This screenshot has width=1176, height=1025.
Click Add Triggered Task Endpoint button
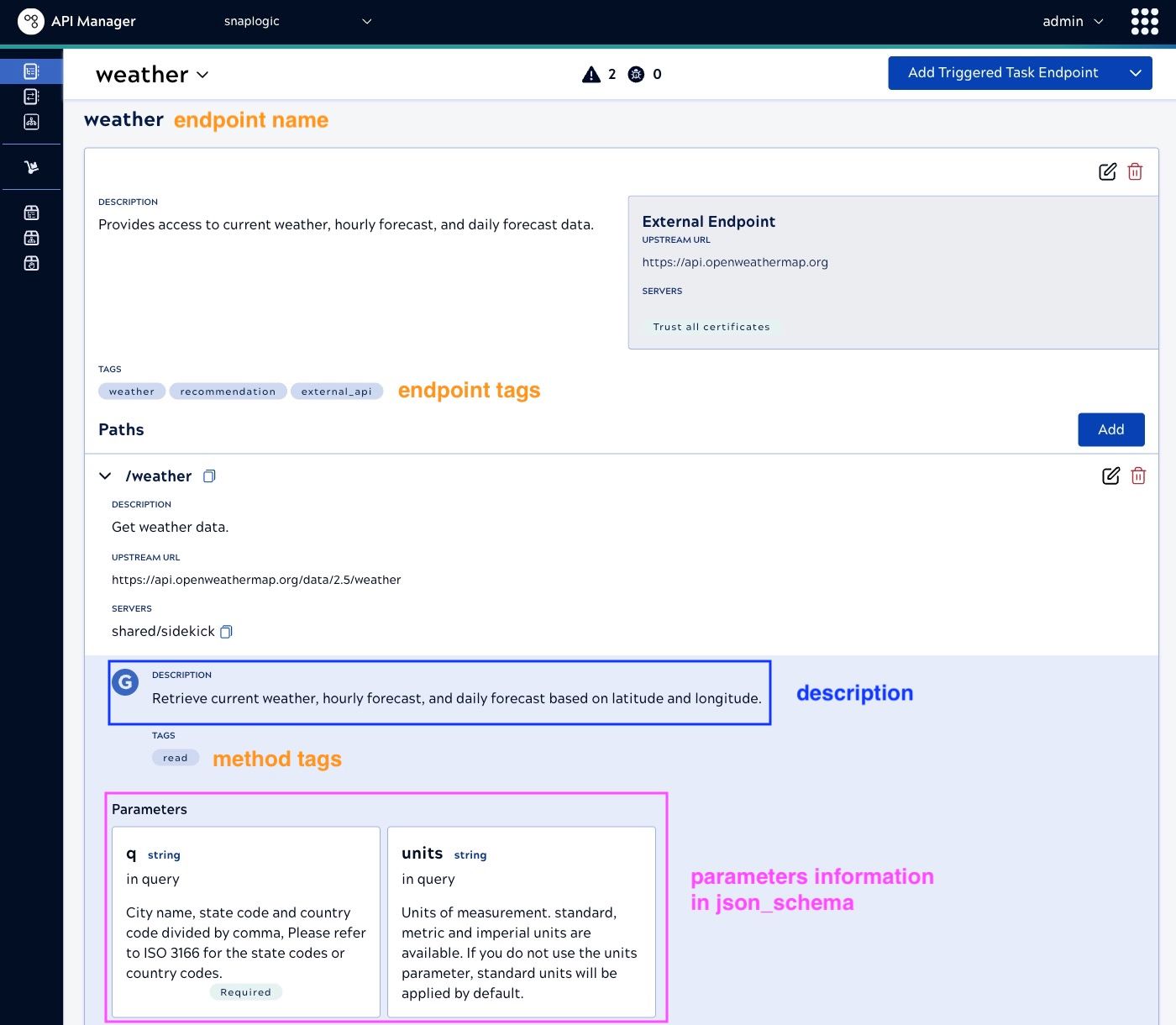pos(1002,73)
